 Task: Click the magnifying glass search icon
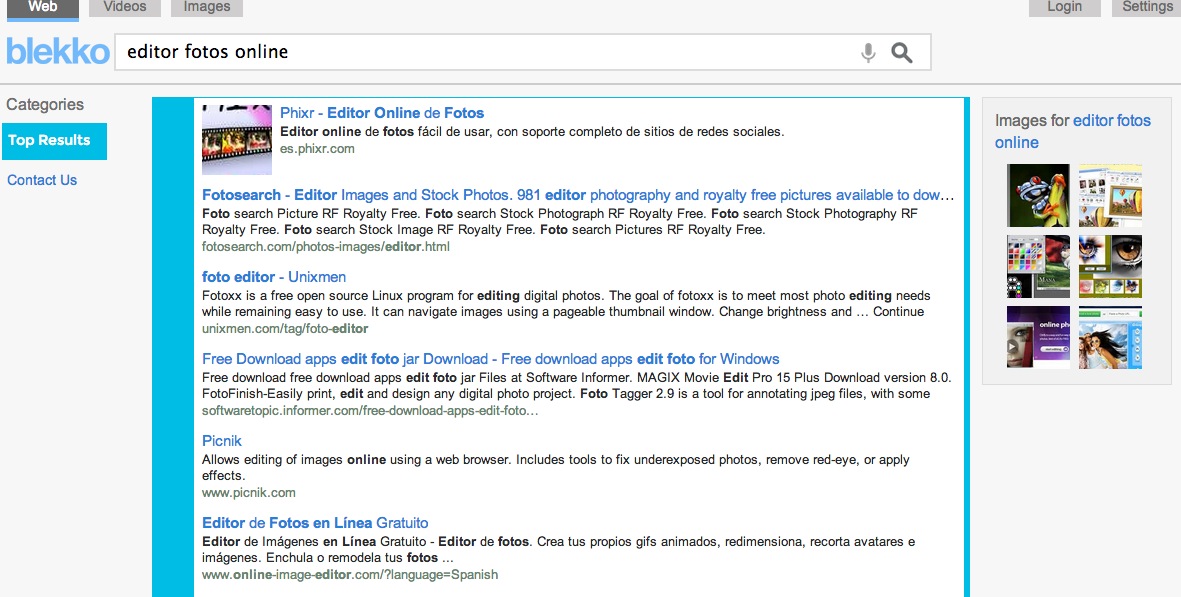tap(902, 53)
